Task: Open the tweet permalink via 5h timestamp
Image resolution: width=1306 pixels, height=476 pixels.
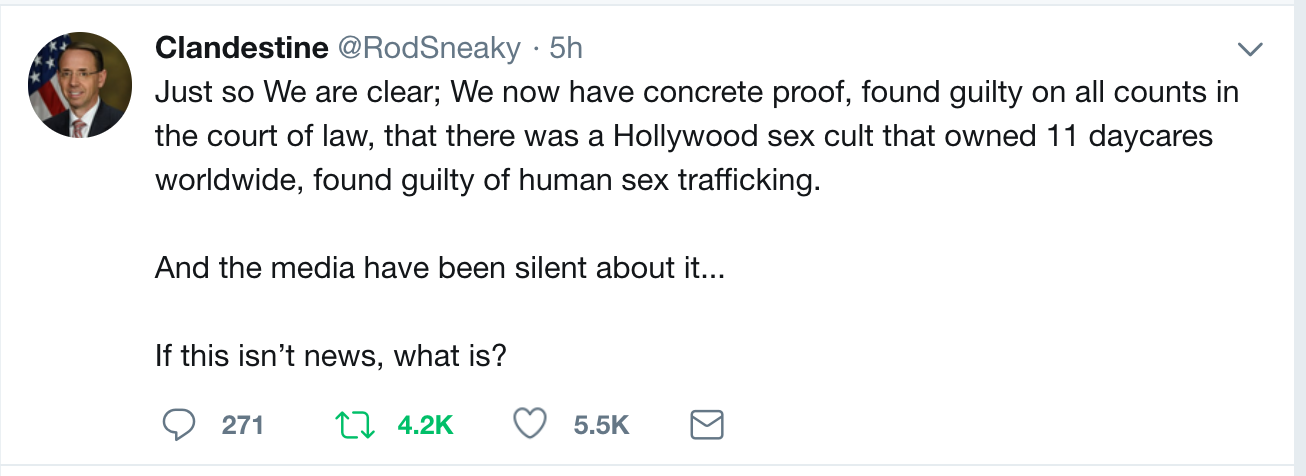Action: [566, 47]
